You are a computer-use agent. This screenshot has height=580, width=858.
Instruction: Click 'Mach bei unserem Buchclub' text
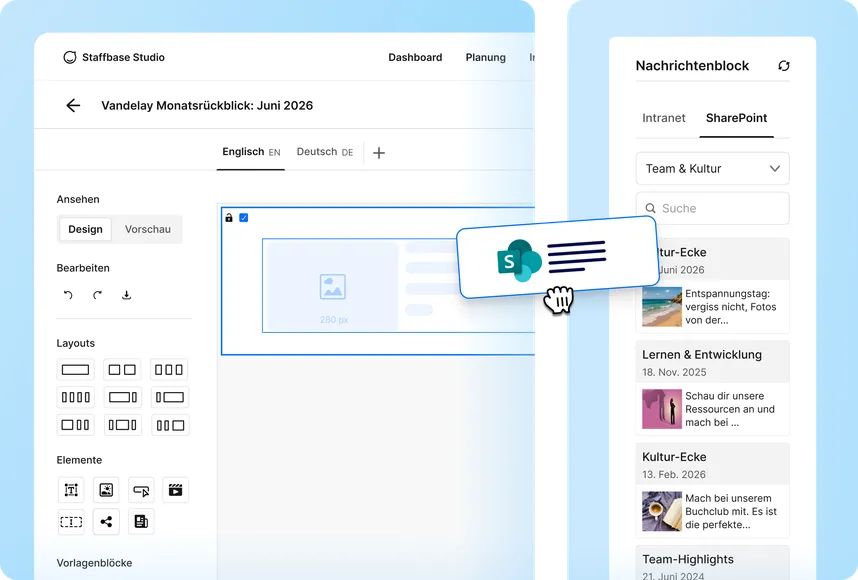(x=731, y=512)
